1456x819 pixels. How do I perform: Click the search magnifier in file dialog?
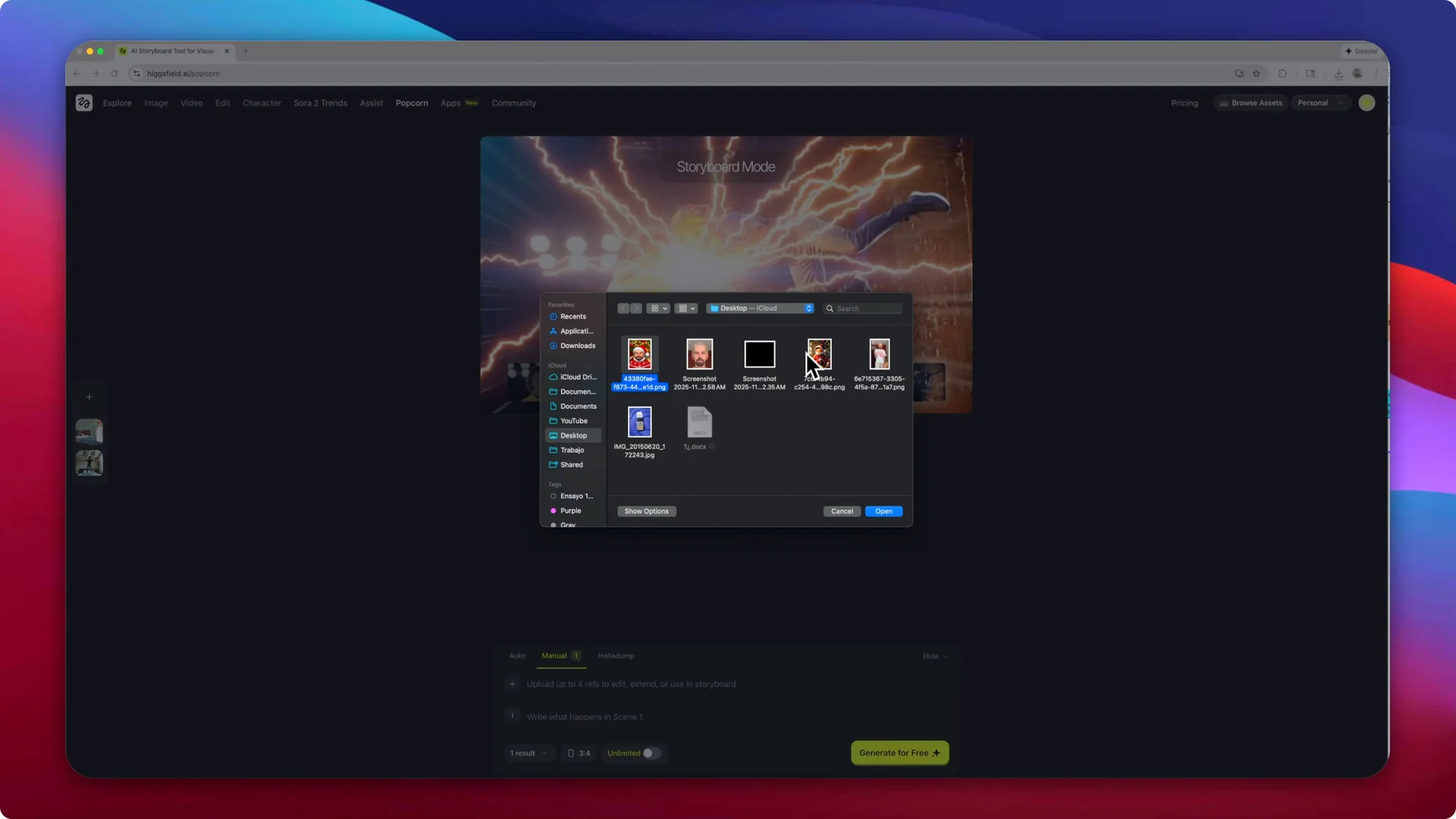click(830, 308)
